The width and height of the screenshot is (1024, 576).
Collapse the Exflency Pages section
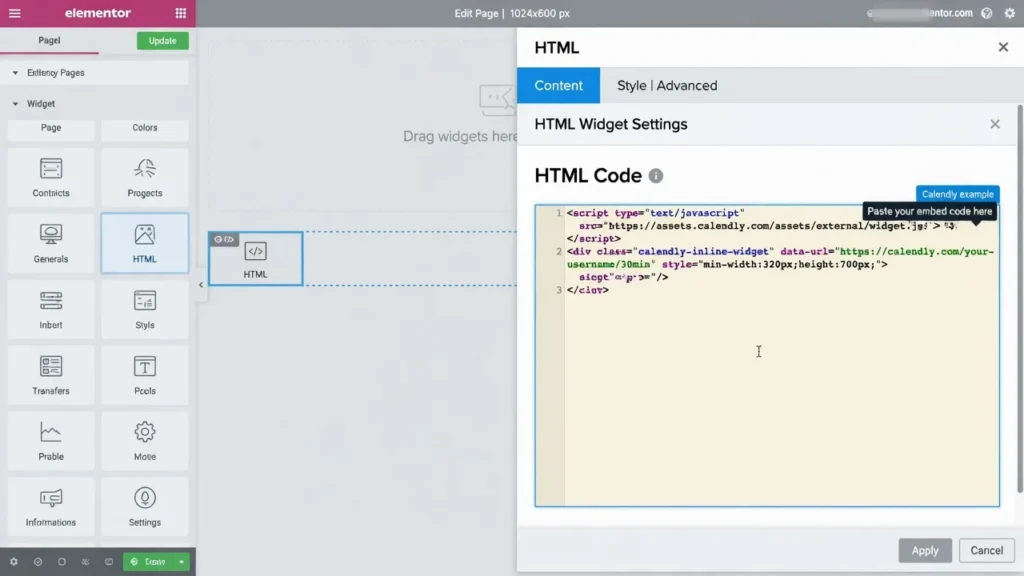(15, 72)
